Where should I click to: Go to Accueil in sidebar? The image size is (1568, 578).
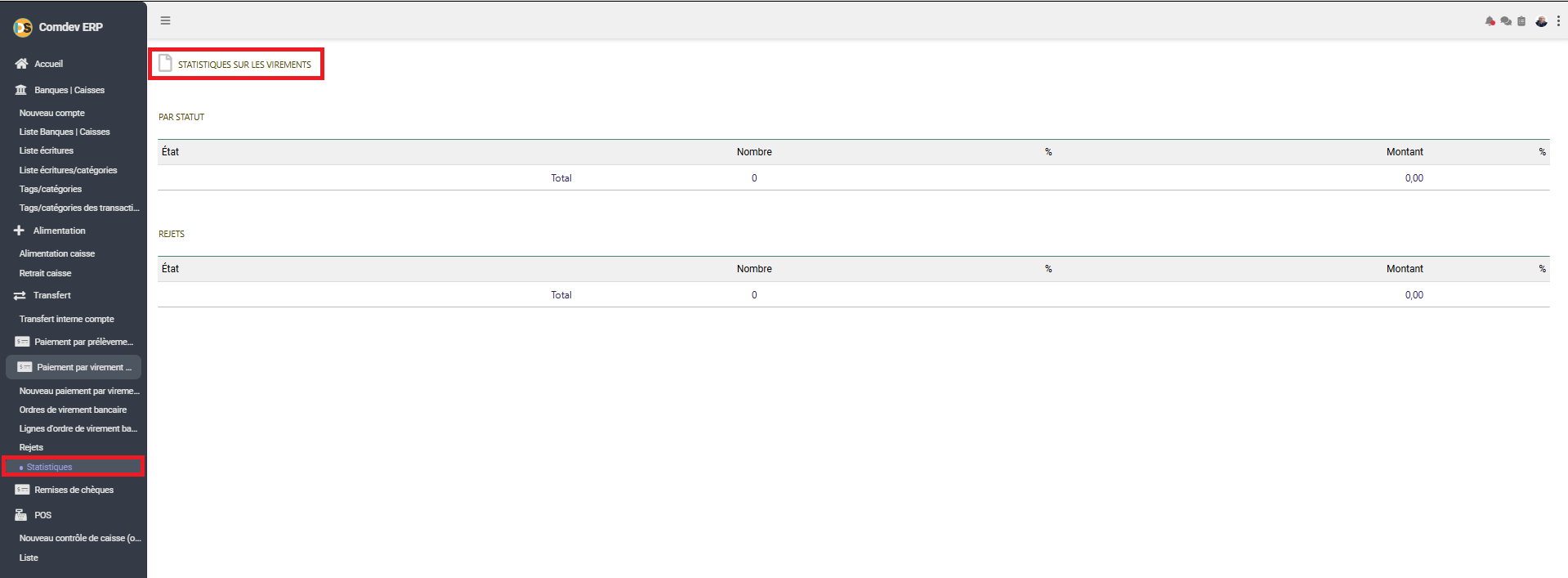[48, 64]
